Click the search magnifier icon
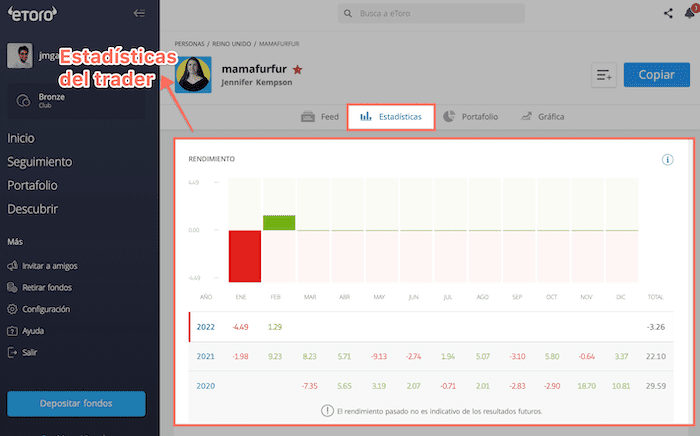700x436 pixels. [348, 13]
